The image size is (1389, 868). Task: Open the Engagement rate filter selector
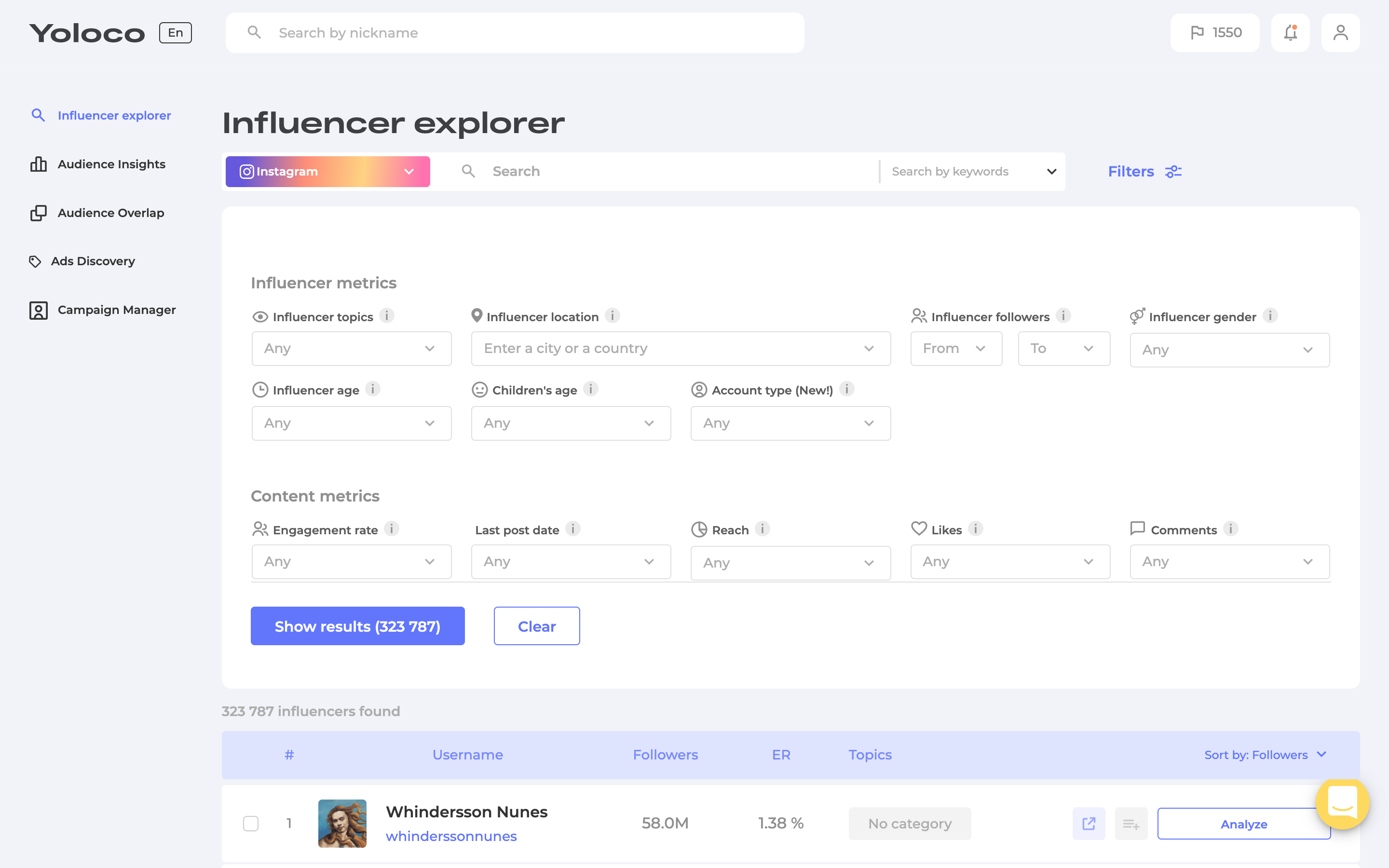point(351,561)
